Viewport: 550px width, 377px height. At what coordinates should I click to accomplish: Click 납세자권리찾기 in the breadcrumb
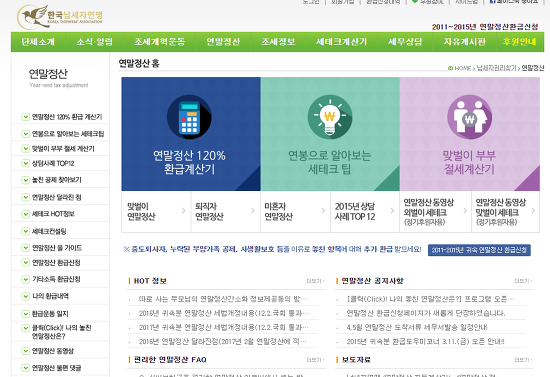coord(496,68)
